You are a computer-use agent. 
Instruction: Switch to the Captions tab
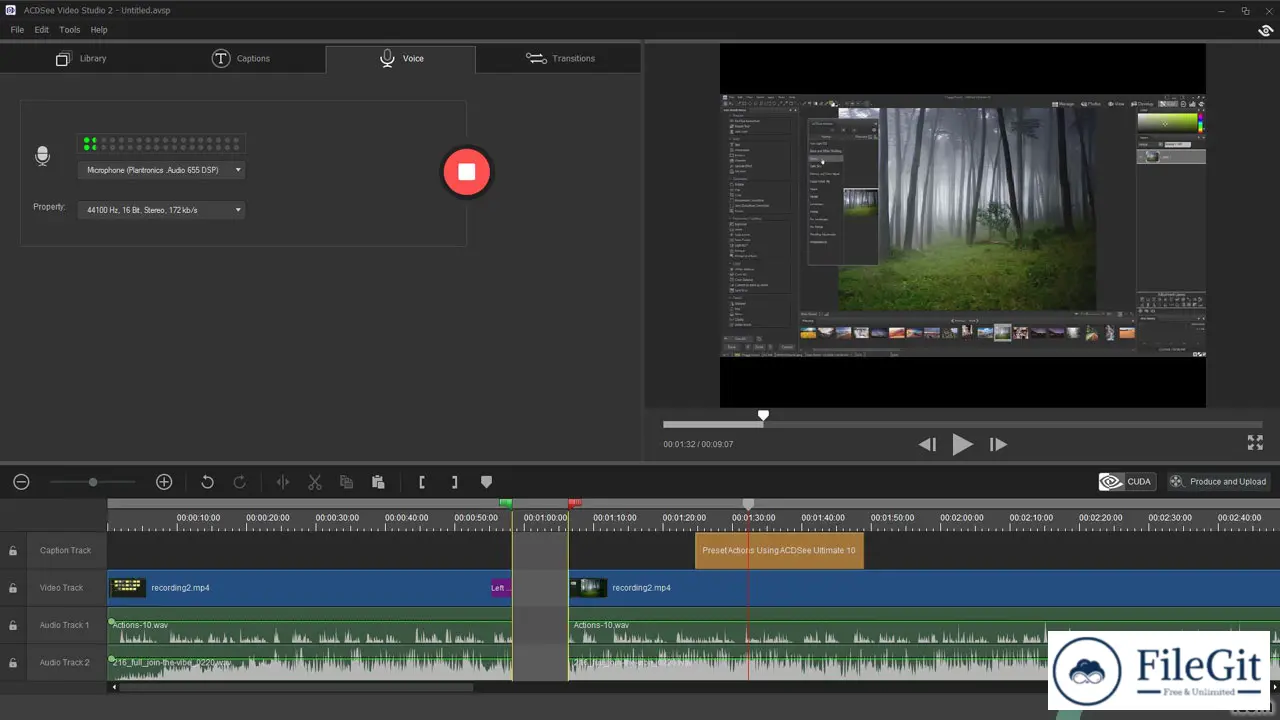tap(241, 59)
